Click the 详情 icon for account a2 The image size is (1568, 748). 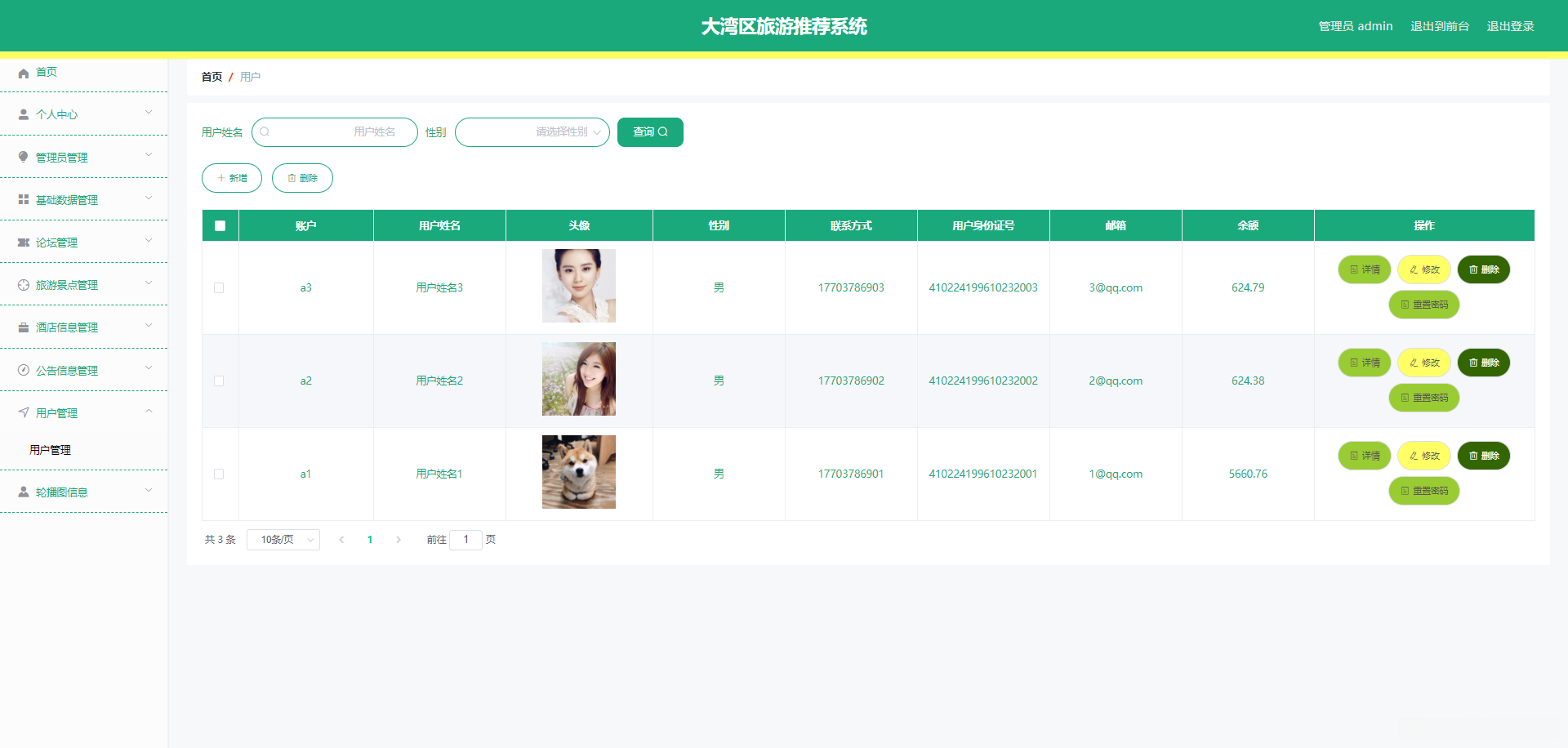[1354, 363]
